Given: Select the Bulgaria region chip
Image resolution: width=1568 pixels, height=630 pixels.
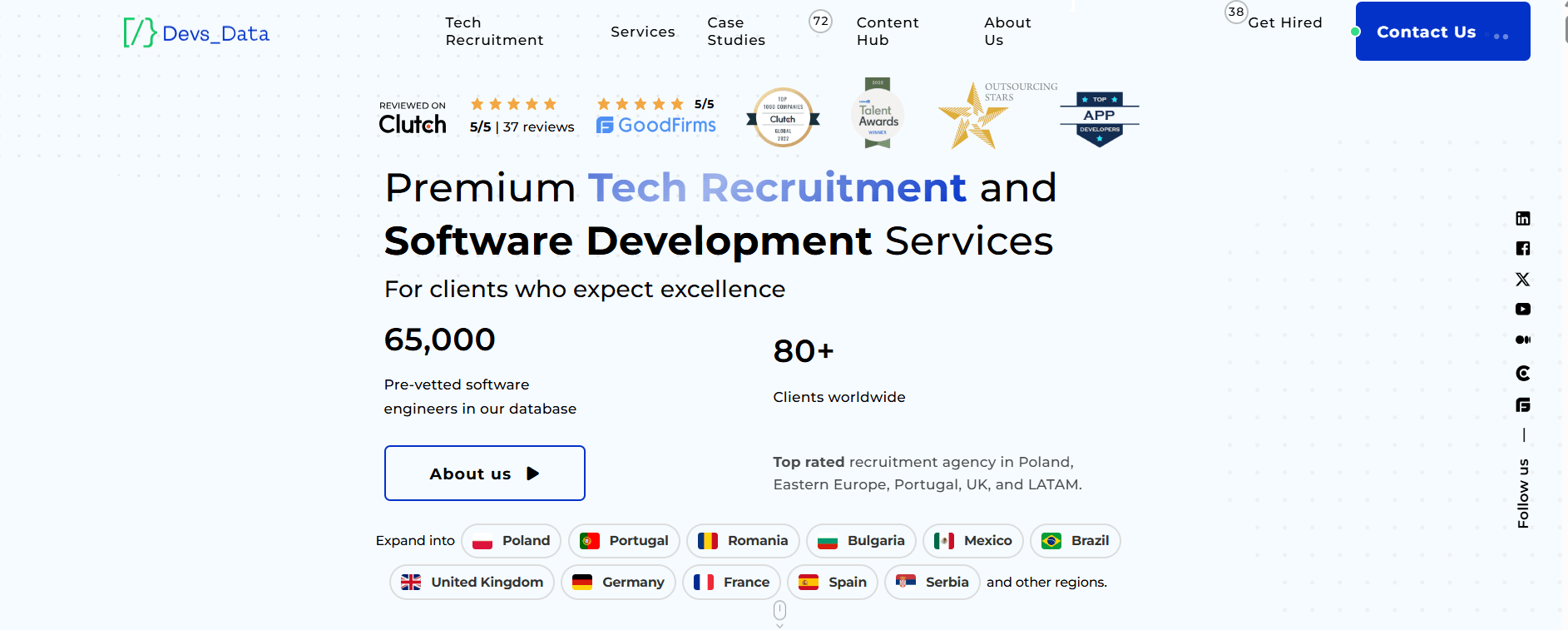Looking at the screenshot, I should [x=861, y=541].
